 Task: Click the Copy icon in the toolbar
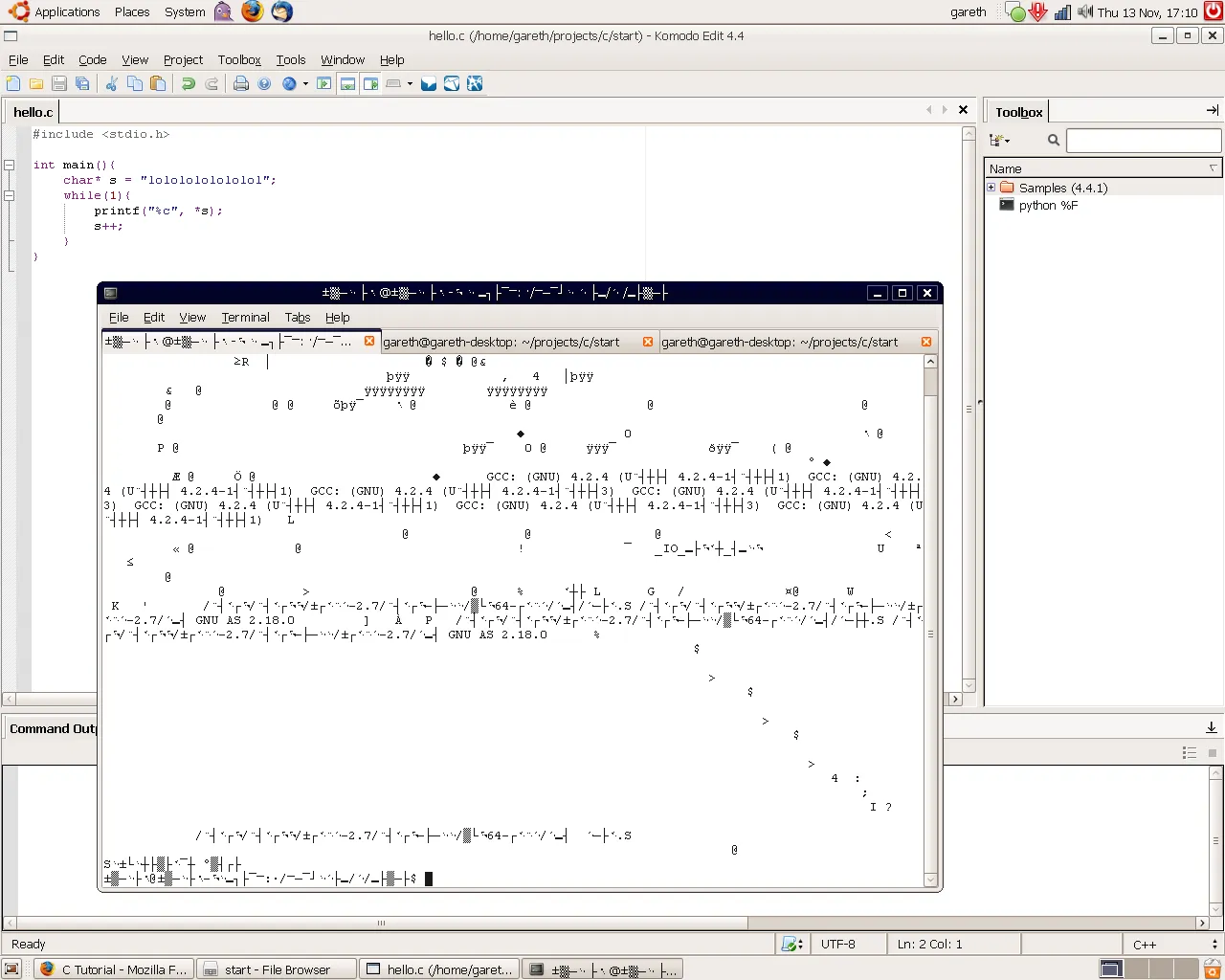135,84
